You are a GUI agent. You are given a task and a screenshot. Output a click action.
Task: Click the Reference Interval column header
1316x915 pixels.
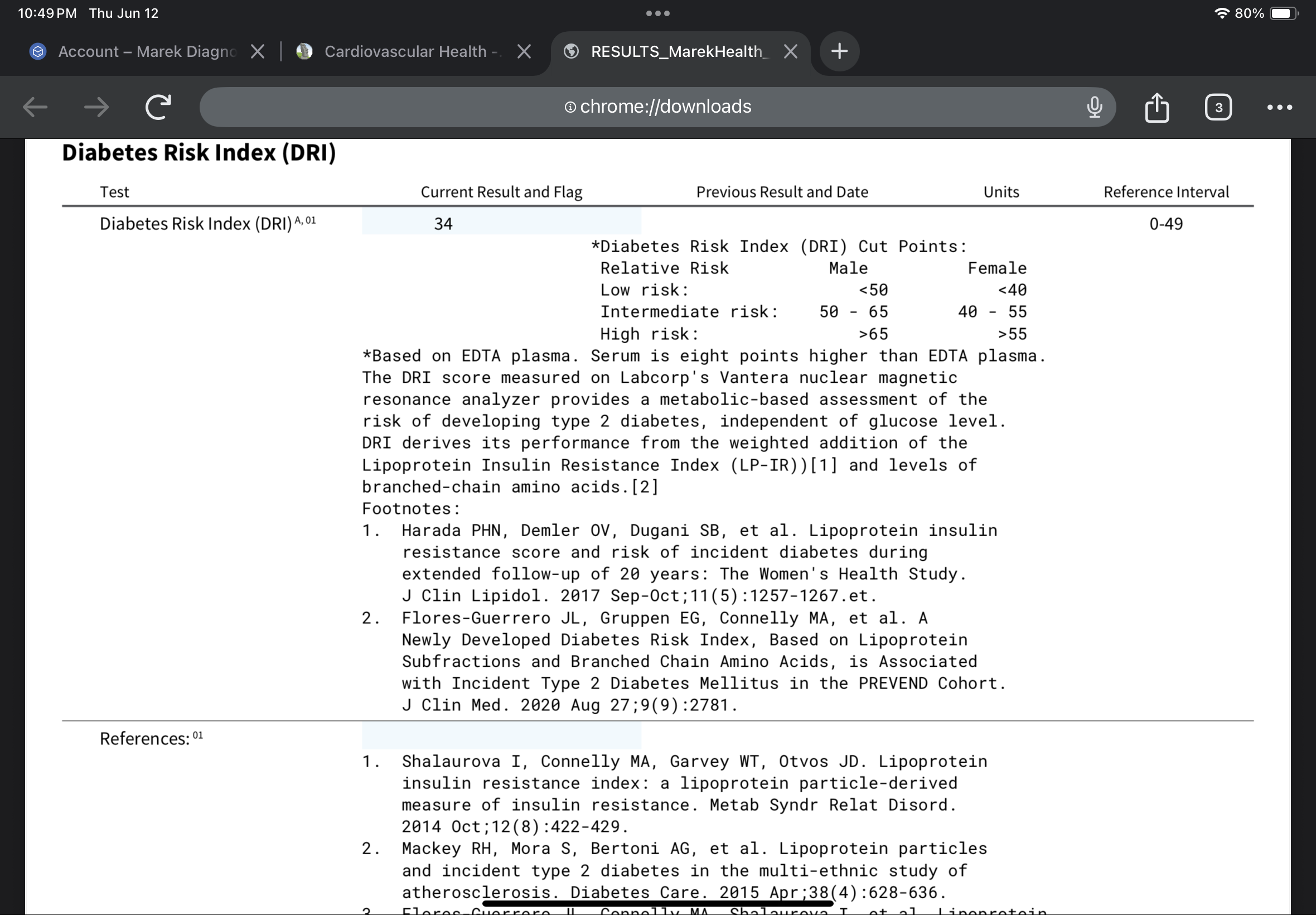pyautogui.click(x=1166, y=192)
